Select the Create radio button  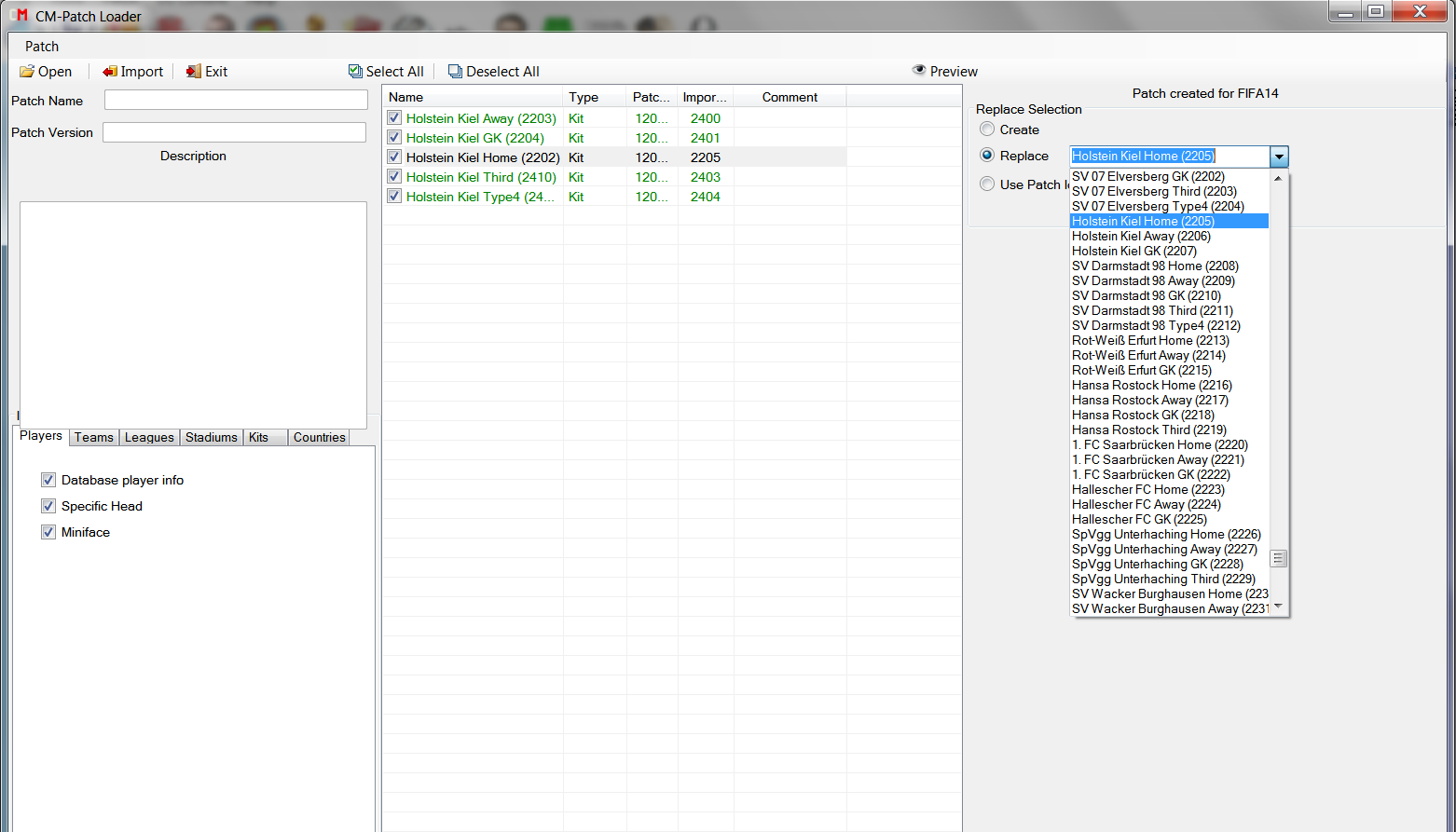tap(987, 130)
